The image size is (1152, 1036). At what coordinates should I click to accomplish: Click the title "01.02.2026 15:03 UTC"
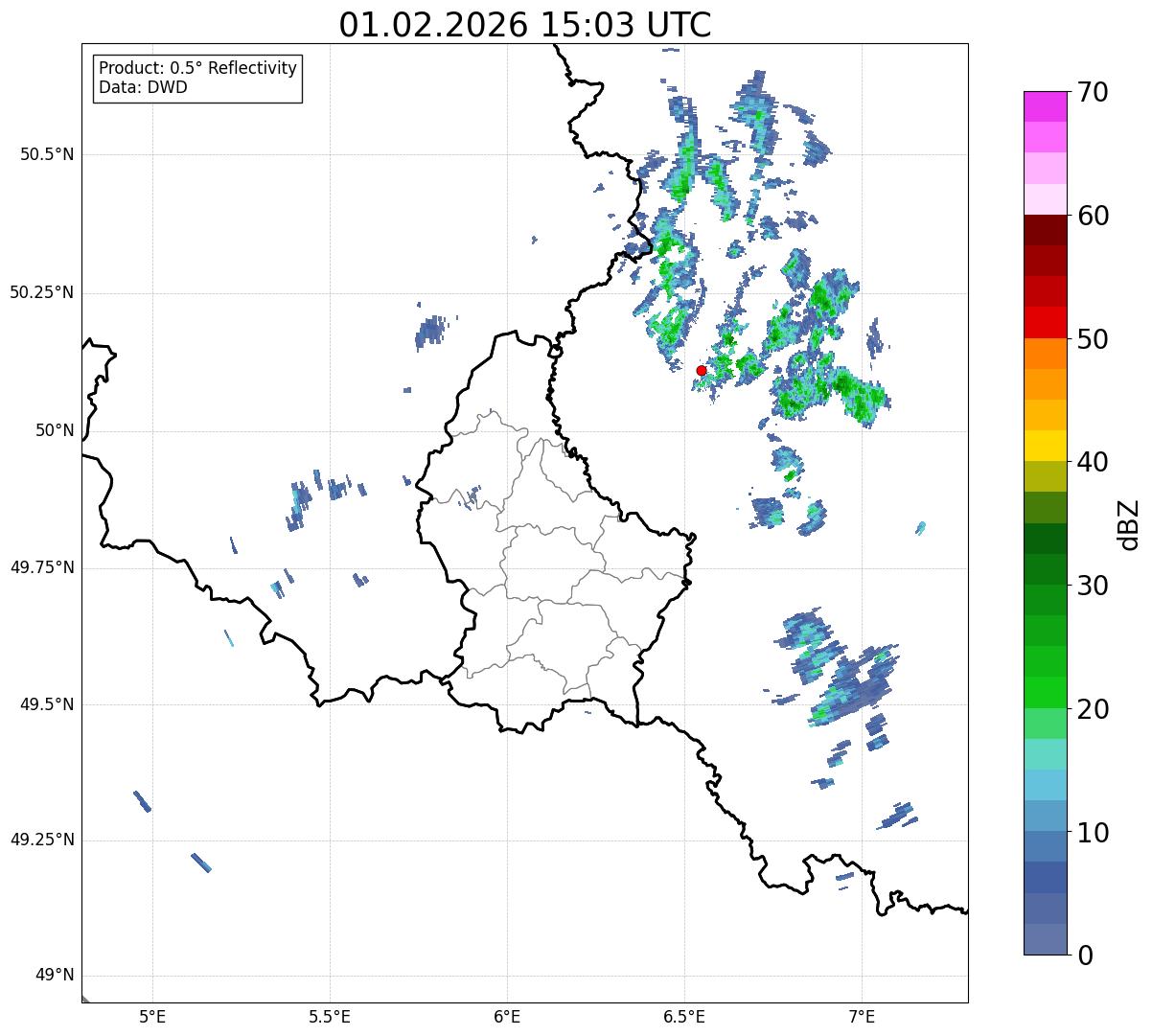pyautogui.click(x=525, y=25)
